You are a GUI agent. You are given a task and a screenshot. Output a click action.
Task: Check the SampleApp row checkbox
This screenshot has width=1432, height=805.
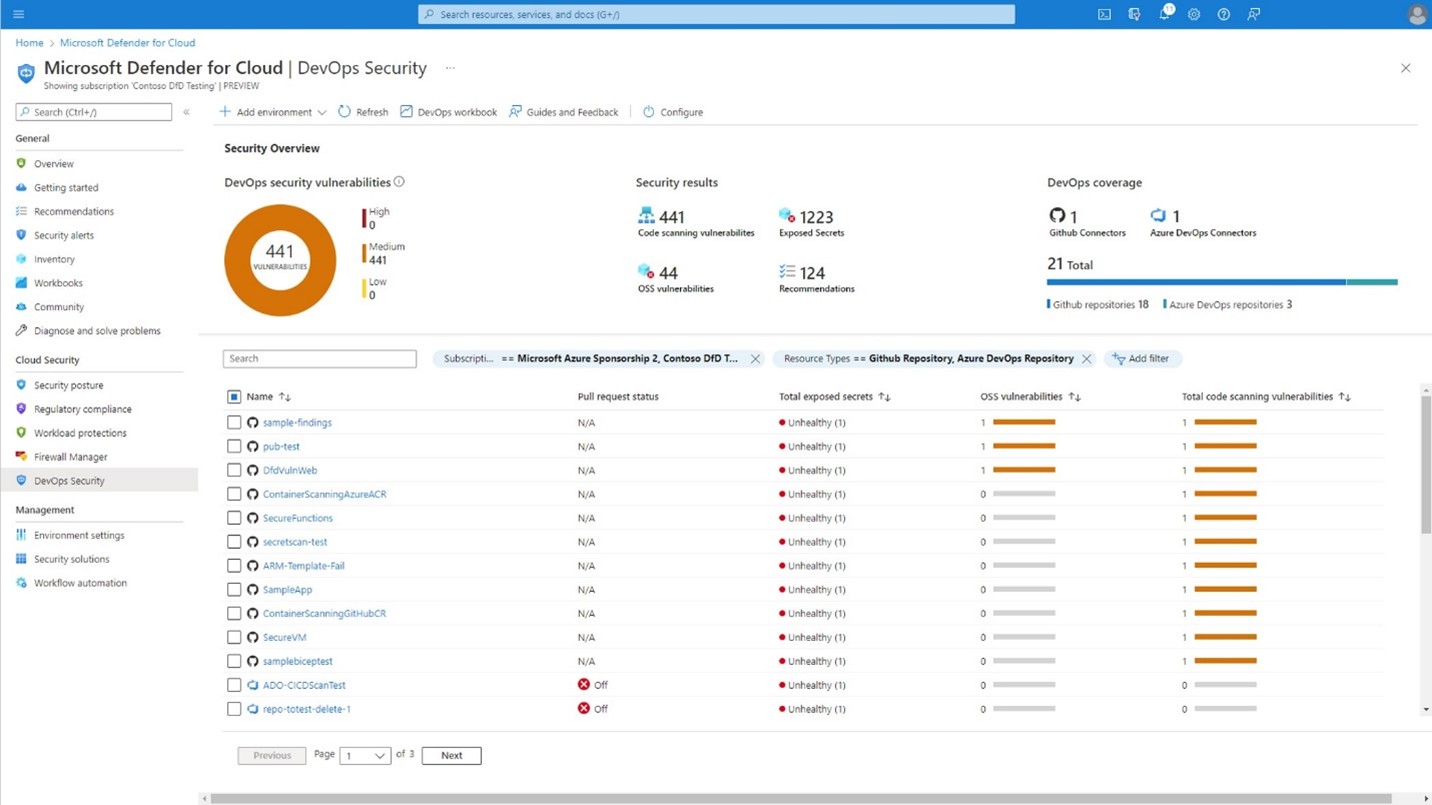click(x=234, y=589)
